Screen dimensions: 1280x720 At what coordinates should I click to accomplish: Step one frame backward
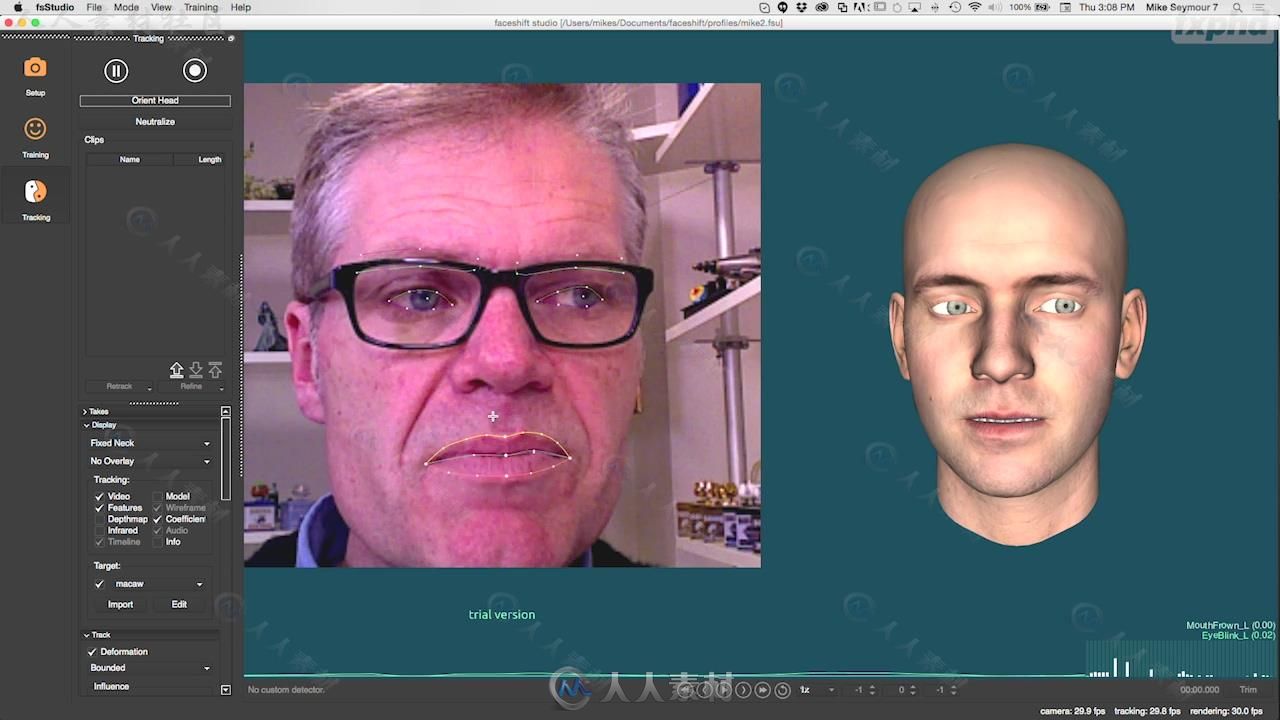tap(704, 690)
